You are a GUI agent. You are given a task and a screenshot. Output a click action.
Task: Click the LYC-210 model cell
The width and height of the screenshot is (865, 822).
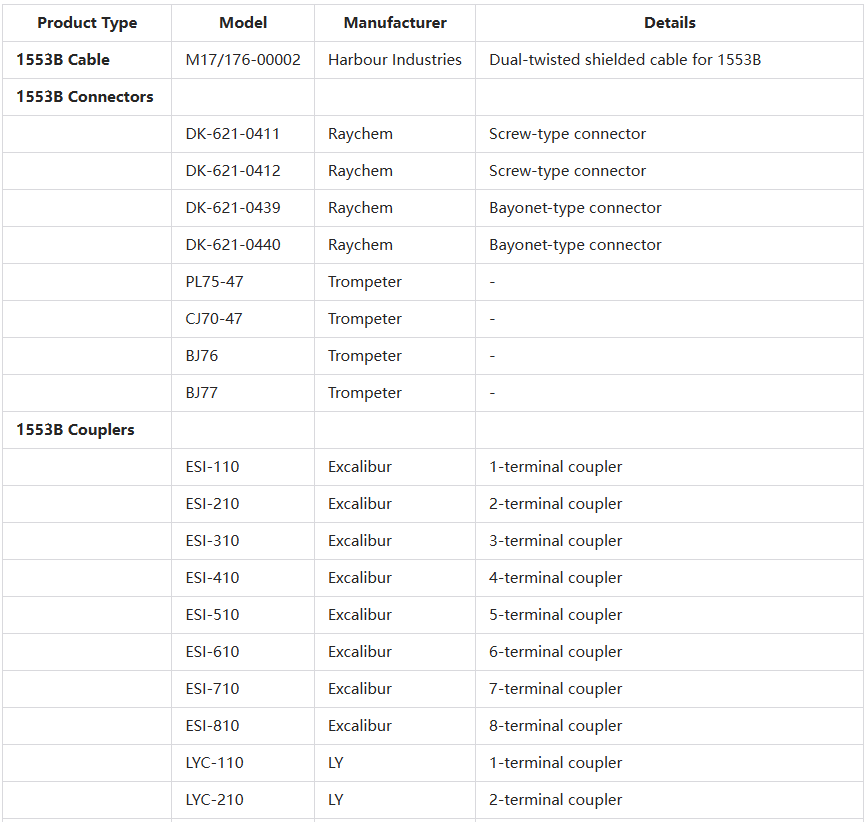pyautogui.click(x=214, y=800)
